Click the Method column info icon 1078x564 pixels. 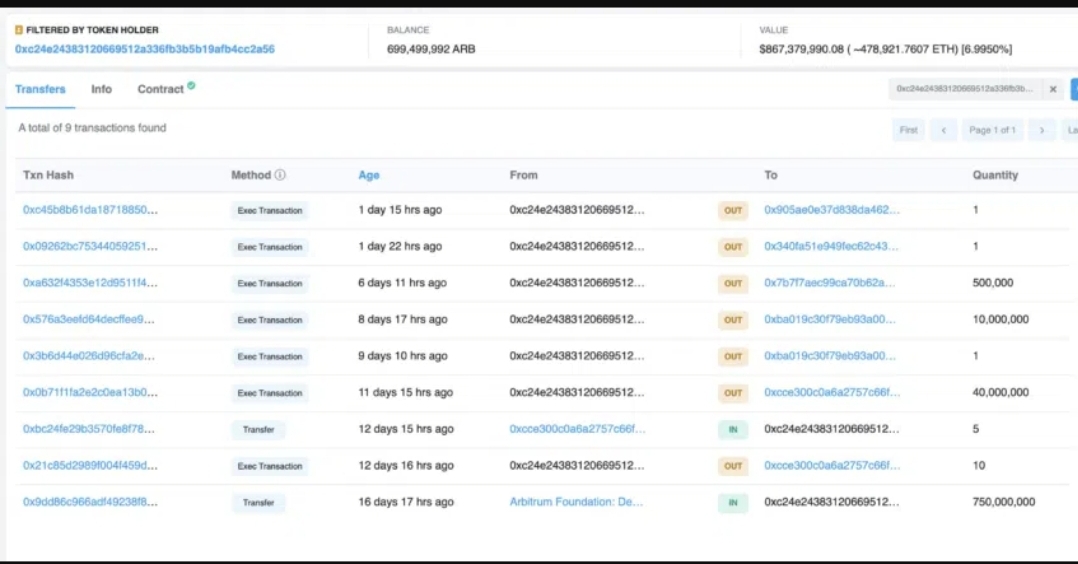(280, 175)
